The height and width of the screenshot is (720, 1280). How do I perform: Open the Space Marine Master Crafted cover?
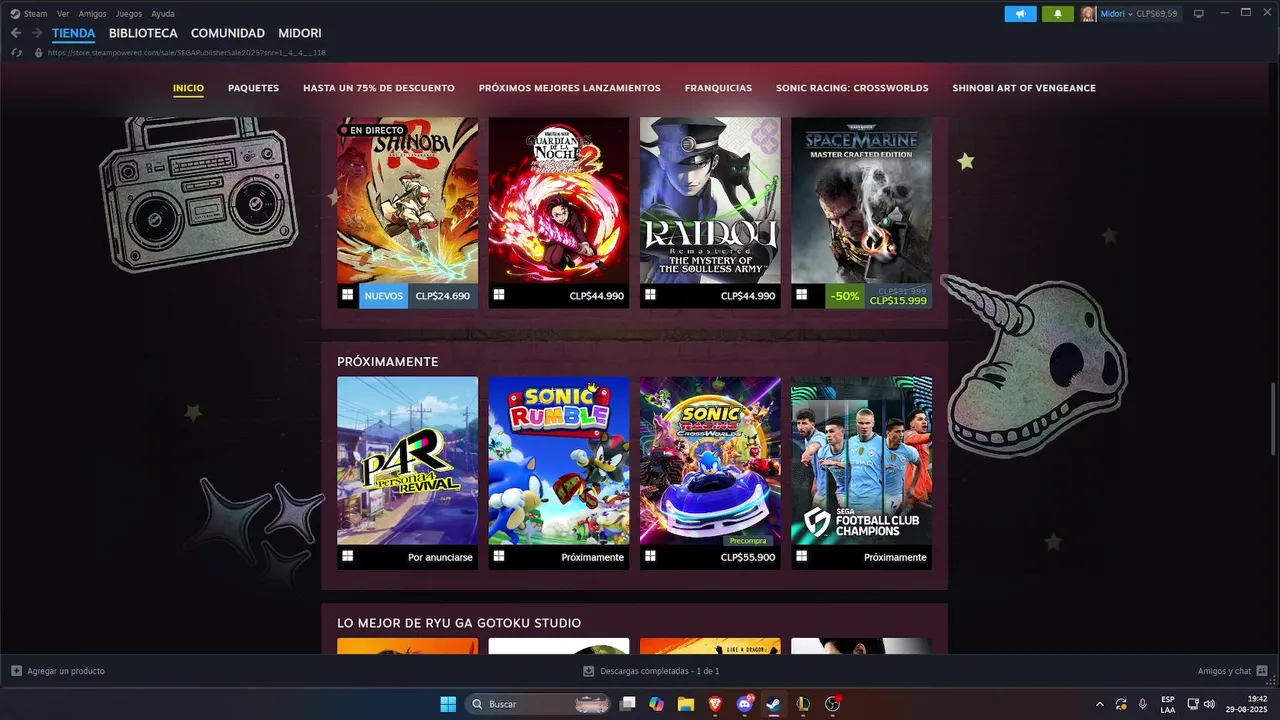coord(861,201)
